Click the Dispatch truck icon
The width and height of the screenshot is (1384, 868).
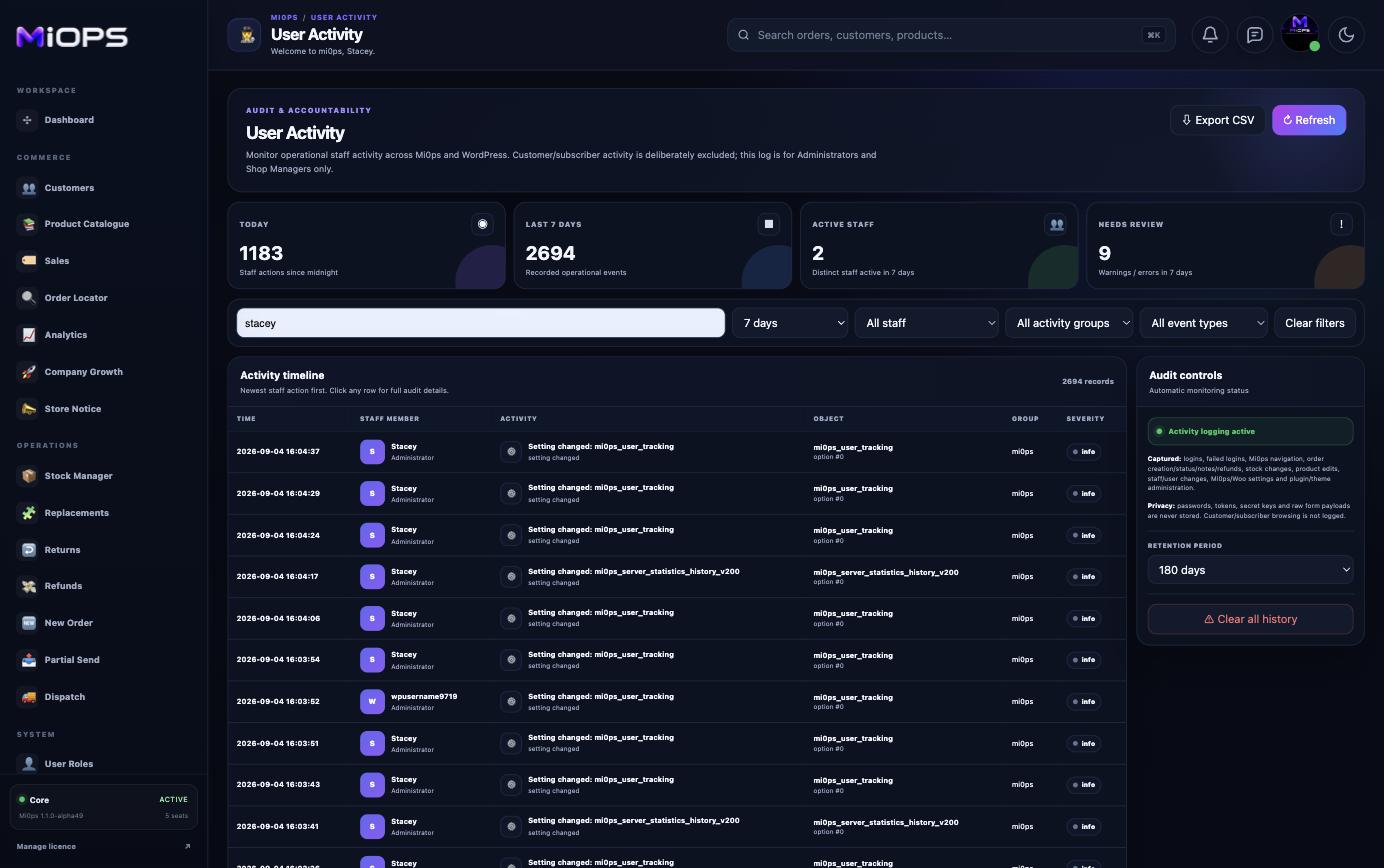pos(28,697)
